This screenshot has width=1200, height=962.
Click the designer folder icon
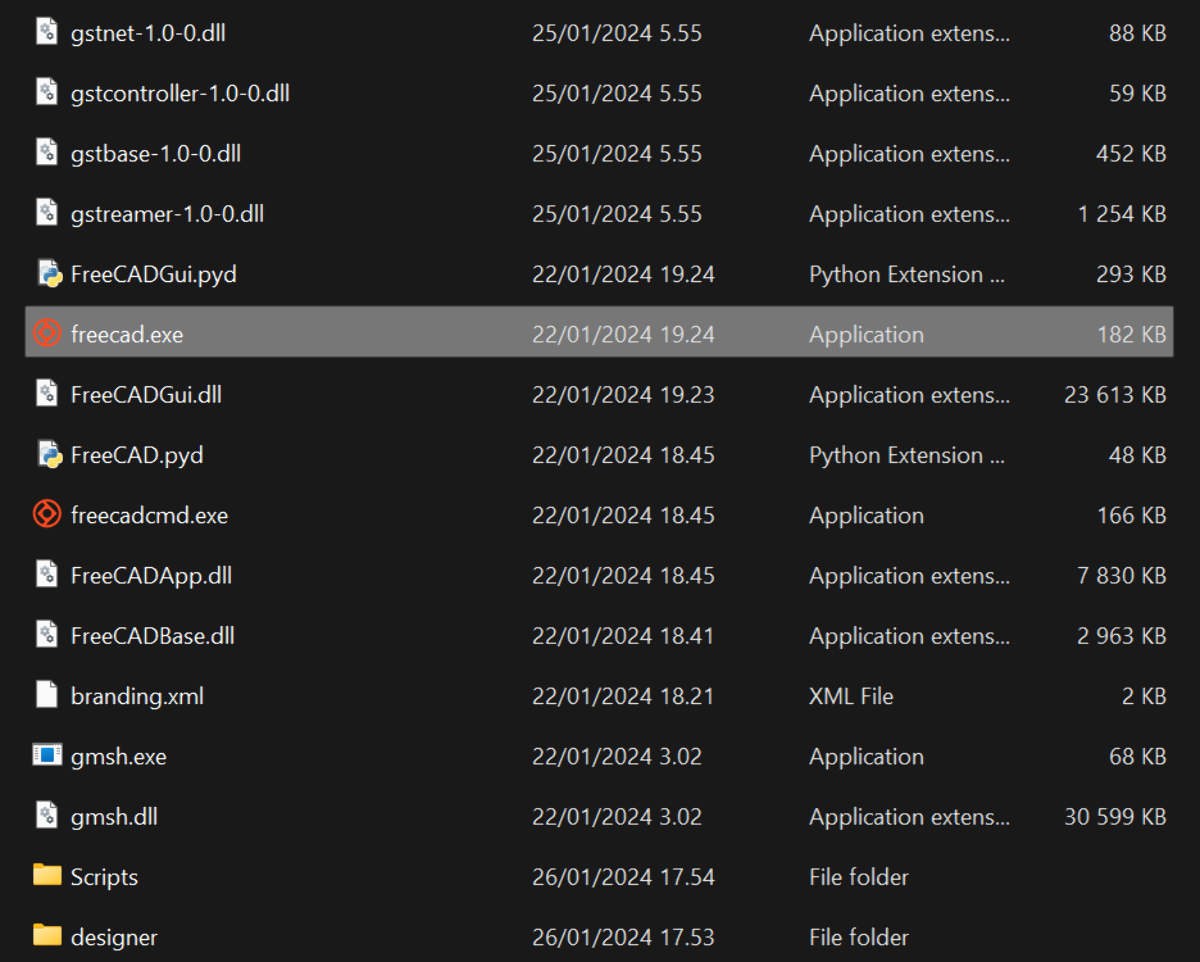click(x=47, y=936)
